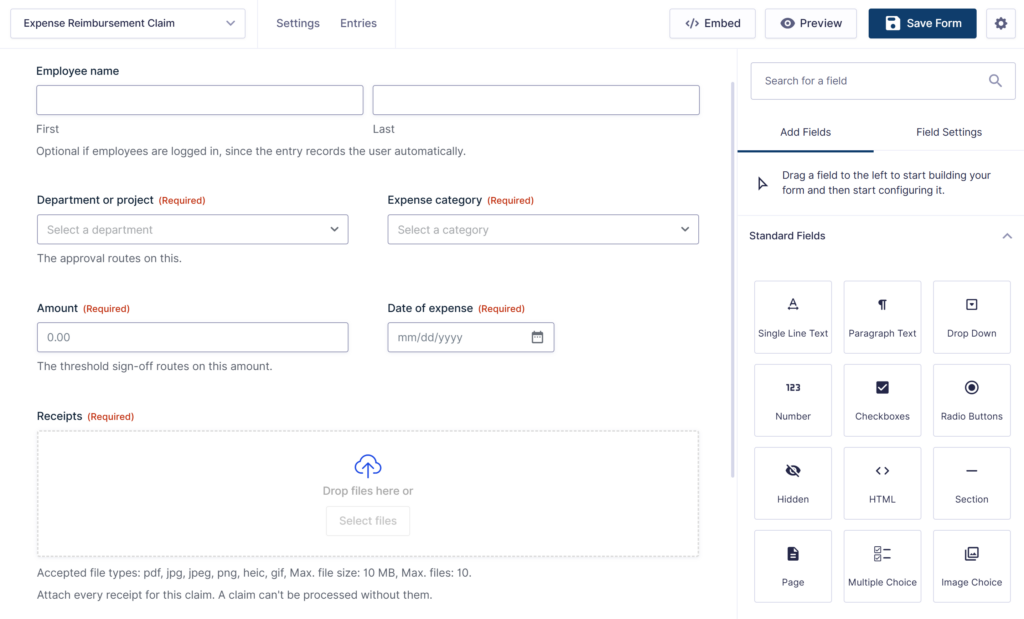Screen dimensions: 1024x619
Task: Open the date picker calendar icon
Action: [537, 338]
